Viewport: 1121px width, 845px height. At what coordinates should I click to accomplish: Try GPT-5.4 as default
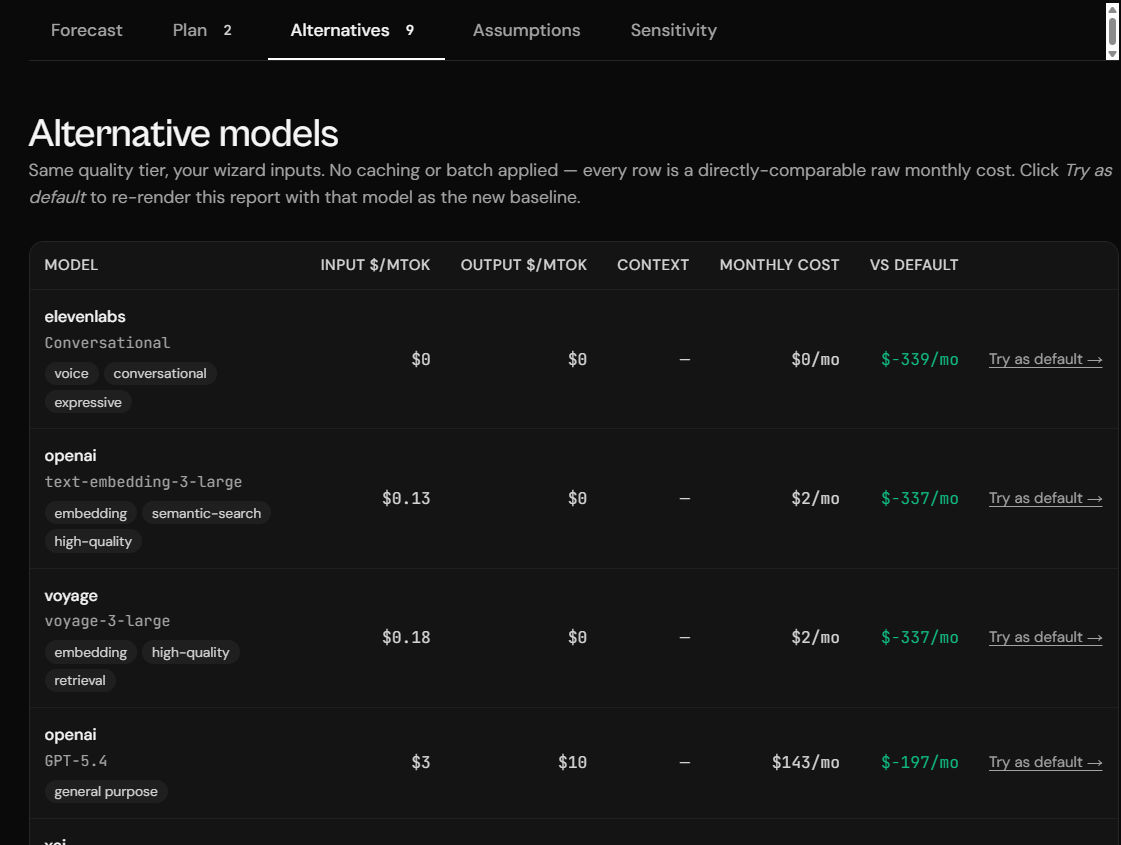tap(1045, 762)
